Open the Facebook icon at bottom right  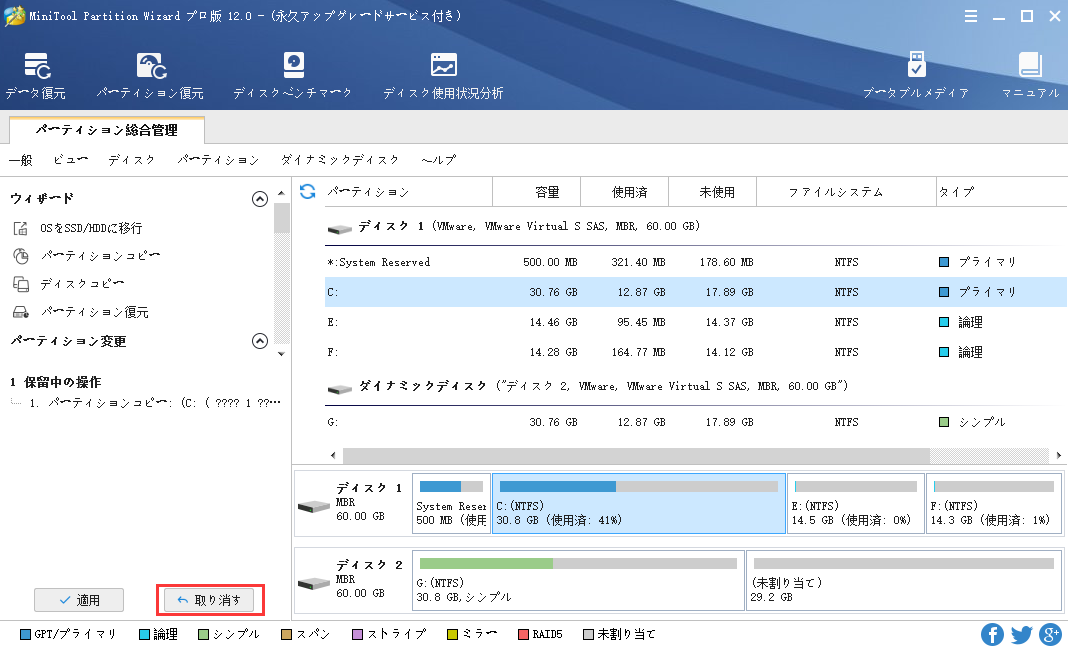(x=991, y=634)
